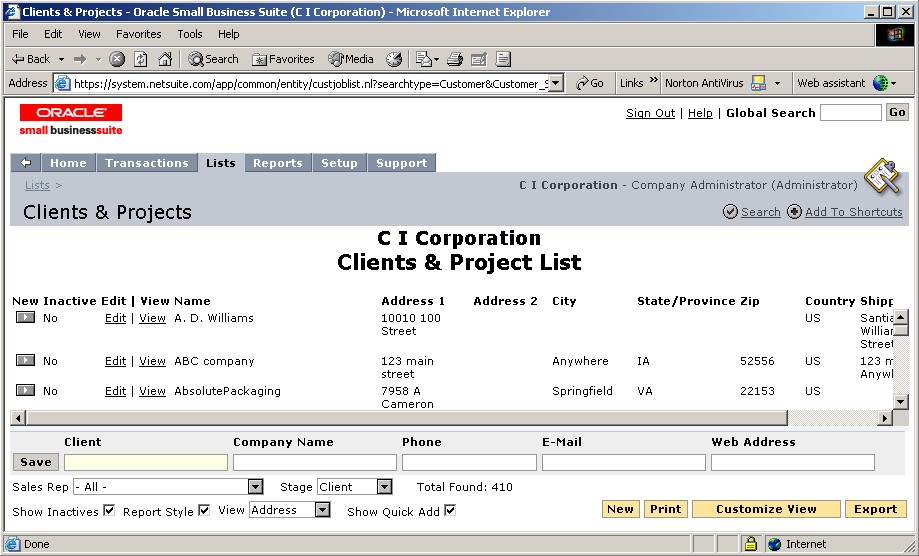The image size is (919, 556).
Task: Open the Media toolbar button
Action: pos(351,59)
